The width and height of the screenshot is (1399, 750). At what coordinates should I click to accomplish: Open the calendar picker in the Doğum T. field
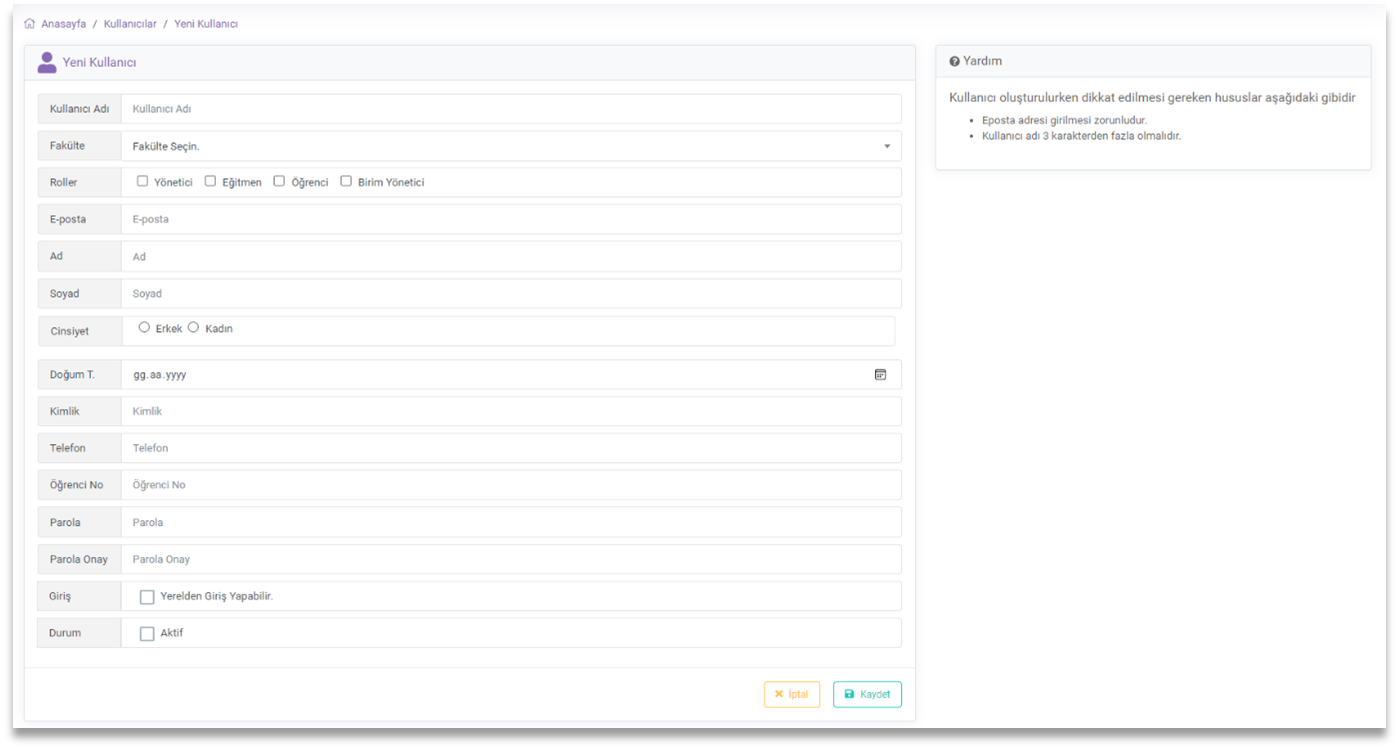click(x=880, y=375)
